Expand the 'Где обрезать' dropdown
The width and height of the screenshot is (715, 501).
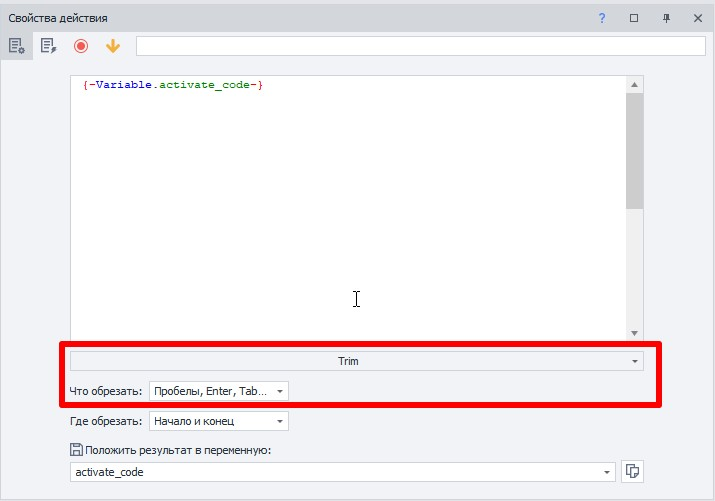[x=219, y=421]
